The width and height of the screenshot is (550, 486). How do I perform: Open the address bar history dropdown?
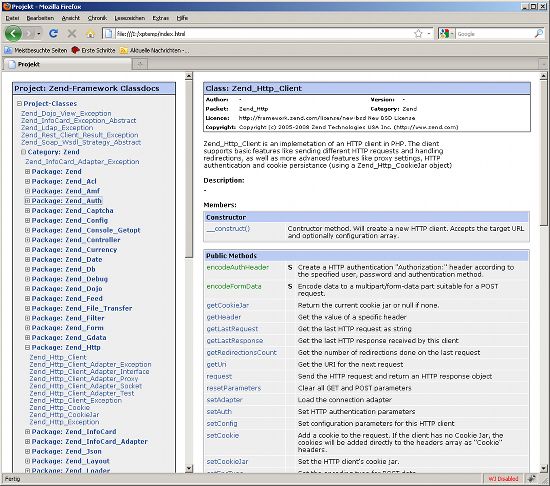(x=429, y=34)
